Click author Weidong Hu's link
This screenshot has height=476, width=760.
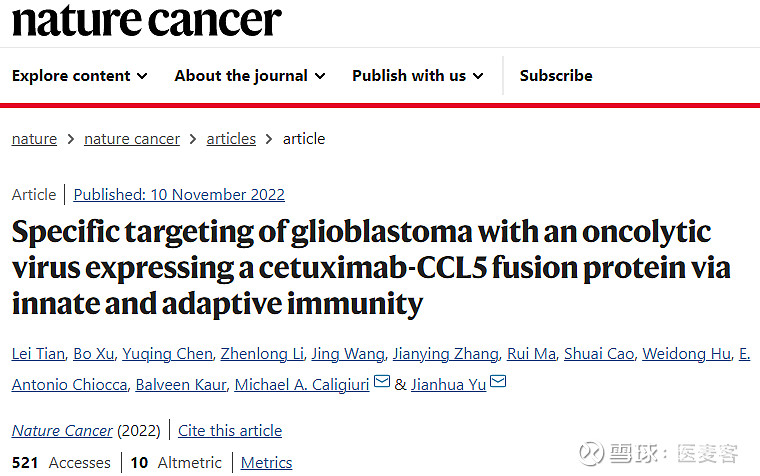point(687,354)
